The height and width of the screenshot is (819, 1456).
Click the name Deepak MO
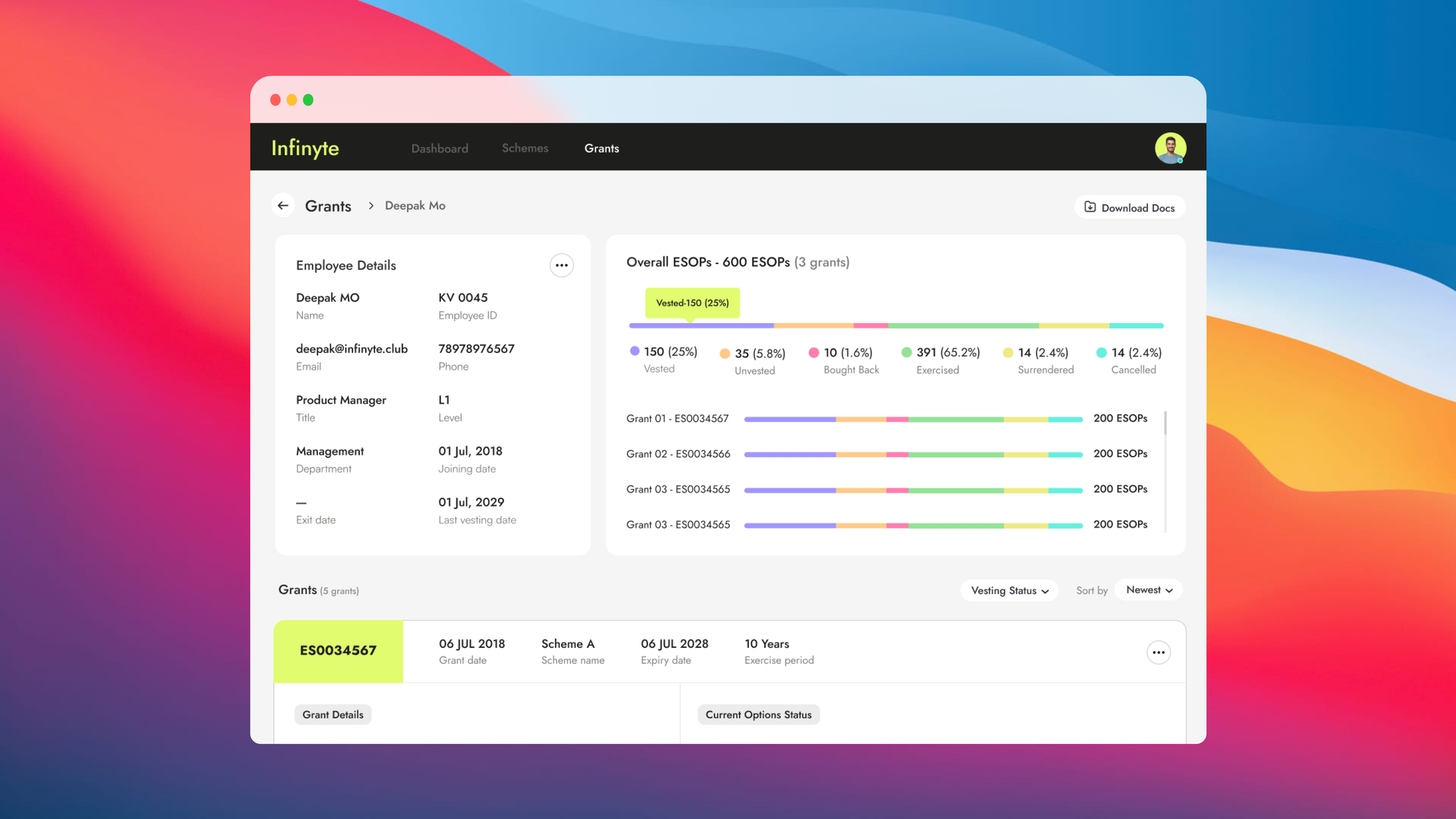point(328,298)
